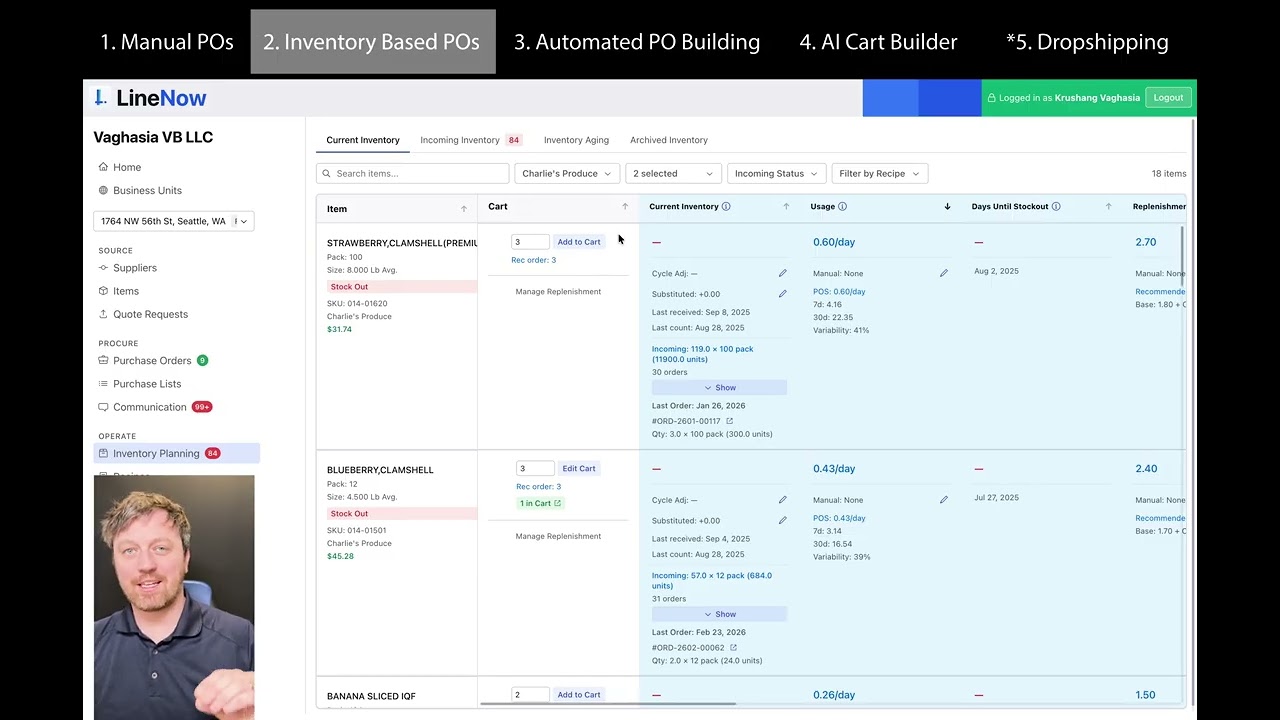Image resolution: width=1280 pixels, height=720 pixels.
Task: Click the Logout button
Action: pyautogui.click(x=1168, y=98)
